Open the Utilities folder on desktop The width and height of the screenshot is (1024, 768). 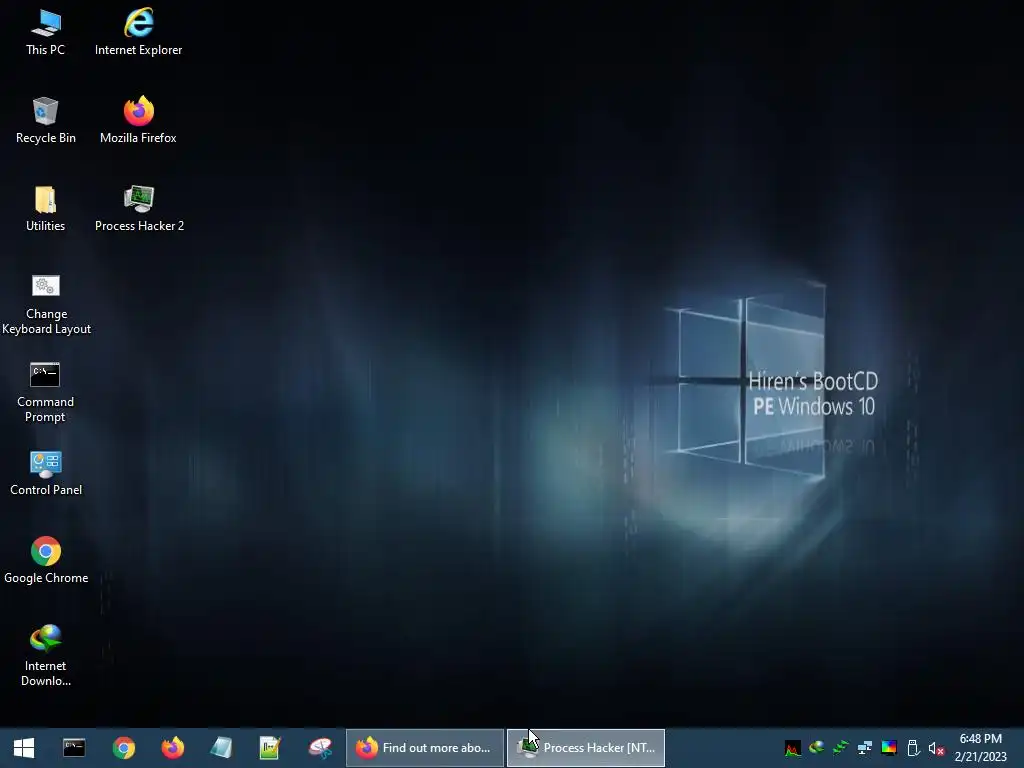click(x=46, y=208)
